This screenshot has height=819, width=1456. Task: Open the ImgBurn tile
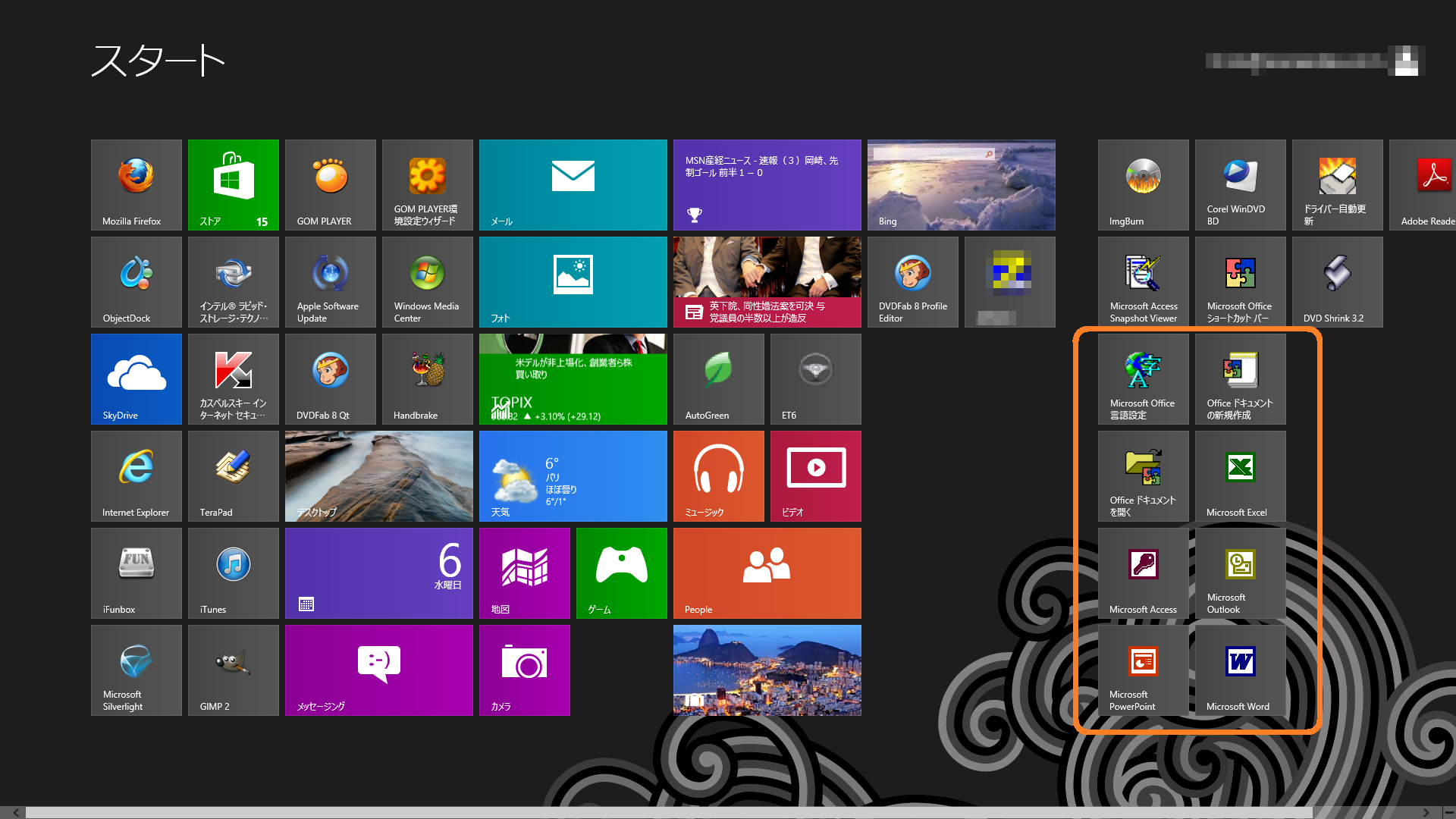click(1143, 184)
